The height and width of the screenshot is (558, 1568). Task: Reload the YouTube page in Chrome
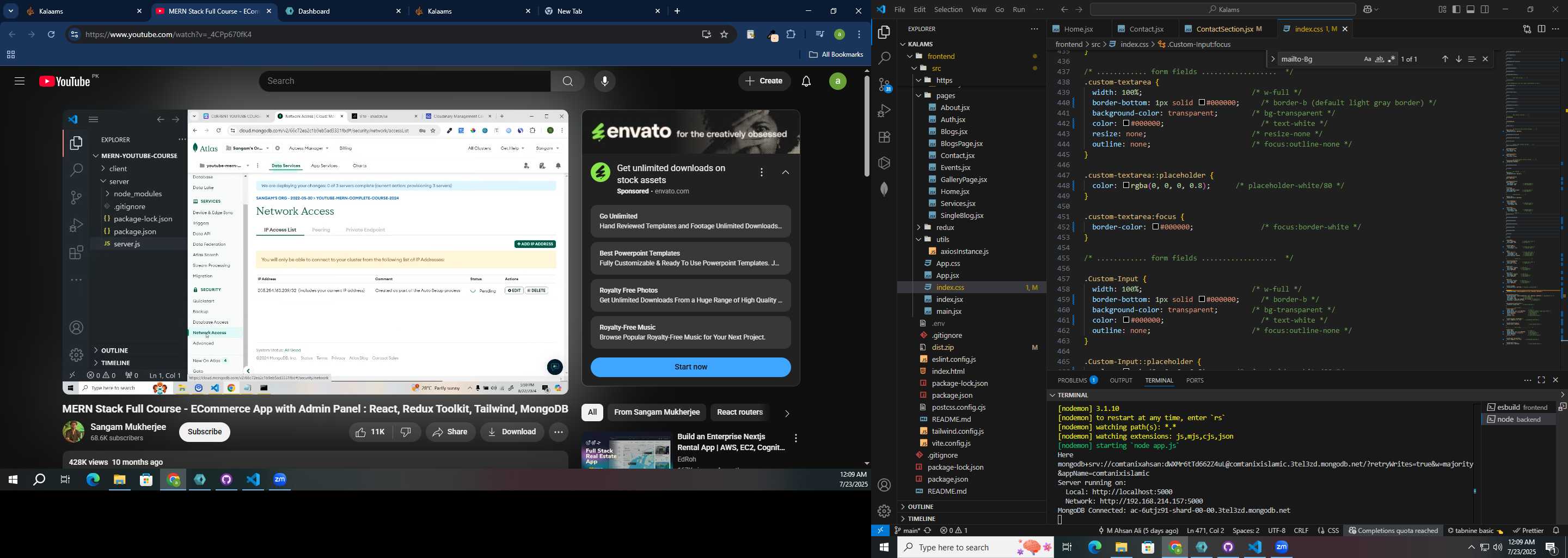click(x=52, y=35)
